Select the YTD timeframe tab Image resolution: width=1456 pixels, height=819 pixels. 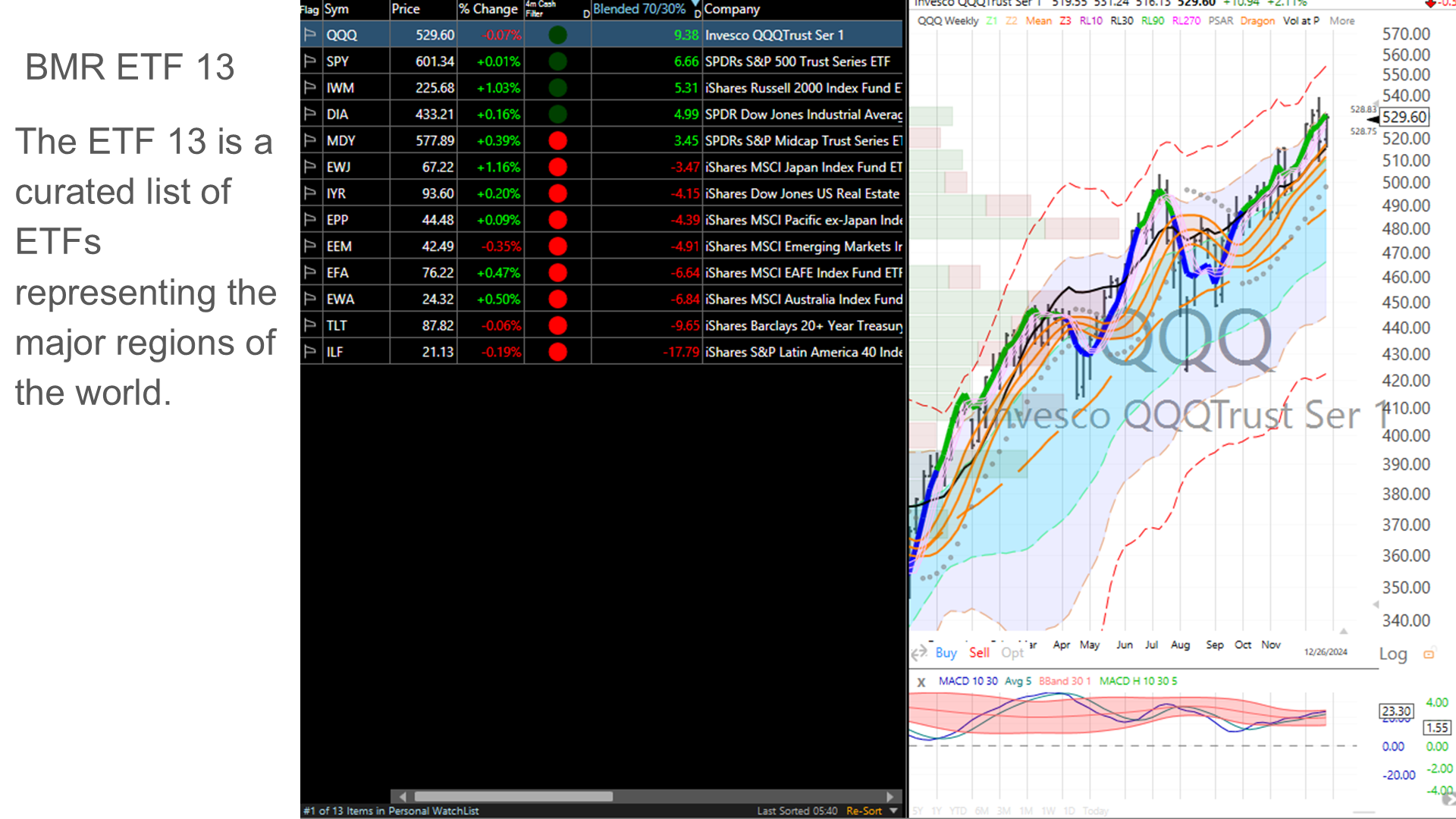(958, 810)
